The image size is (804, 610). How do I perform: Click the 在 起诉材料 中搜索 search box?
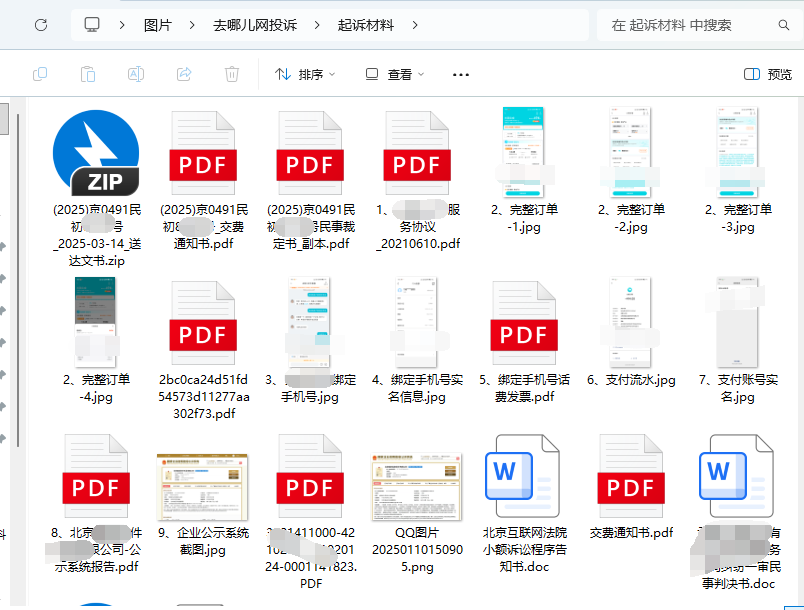[x=690, y=25]
